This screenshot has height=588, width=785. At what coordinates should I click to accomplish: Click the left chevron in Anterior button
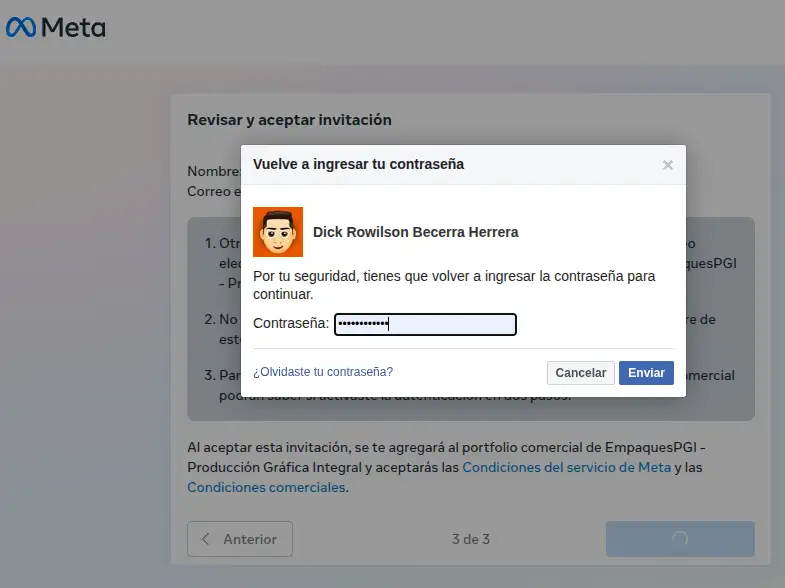tap(206, 539)
